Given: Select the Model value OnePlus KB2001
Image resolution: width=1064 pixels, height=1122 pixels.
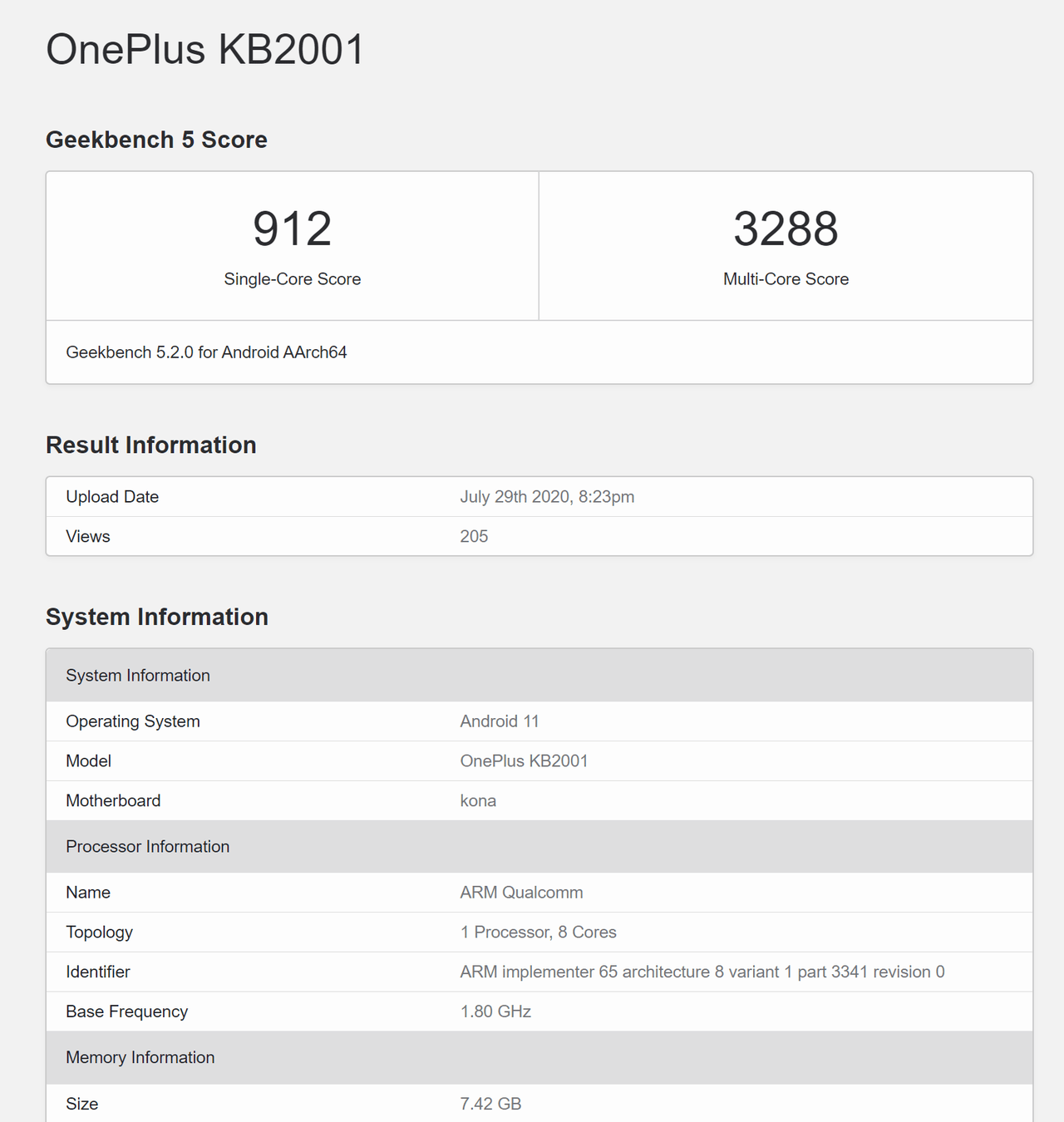Looking at the screenshot, I should (524, 760).
